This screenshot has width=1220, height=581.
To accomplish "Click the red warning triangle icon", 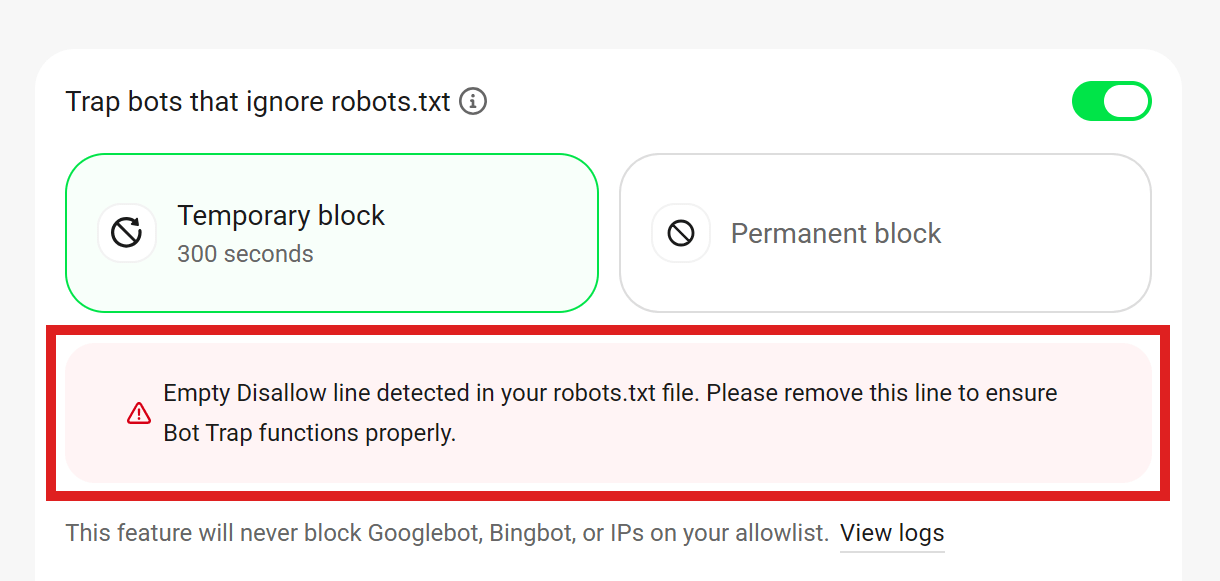I will pyautogui.click(x=139, y=413).
